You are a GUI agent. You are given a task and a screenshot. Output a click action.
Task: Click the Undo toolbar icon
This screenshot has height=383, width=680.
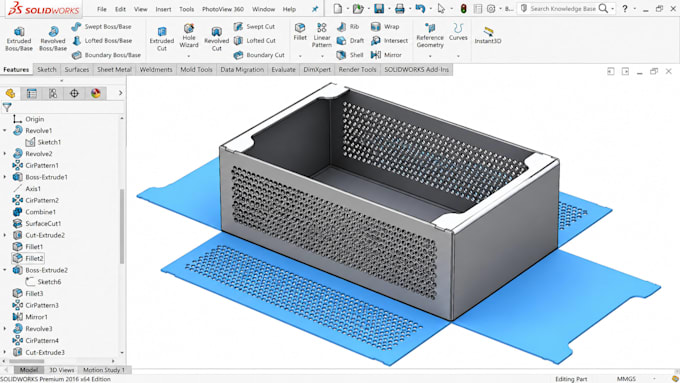point(420,9)
